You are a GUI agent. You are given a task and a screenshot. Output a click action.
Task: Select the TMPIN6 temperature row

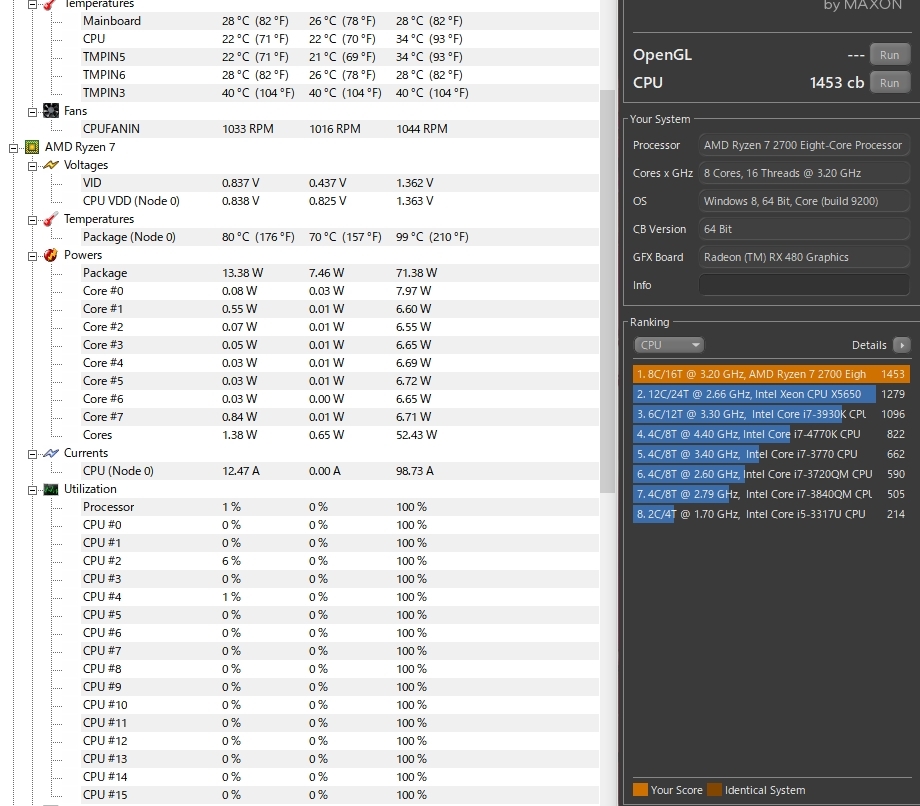point(340,75)
